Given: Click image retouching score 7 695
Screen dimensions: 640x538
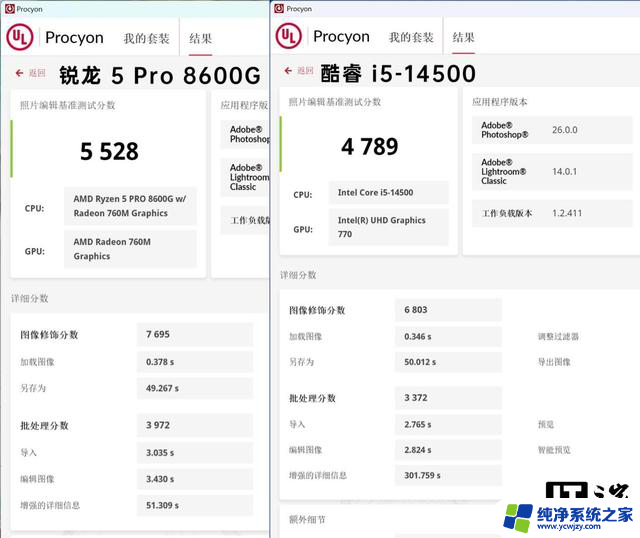Looking at the screenshot, I should click(195, 334).
